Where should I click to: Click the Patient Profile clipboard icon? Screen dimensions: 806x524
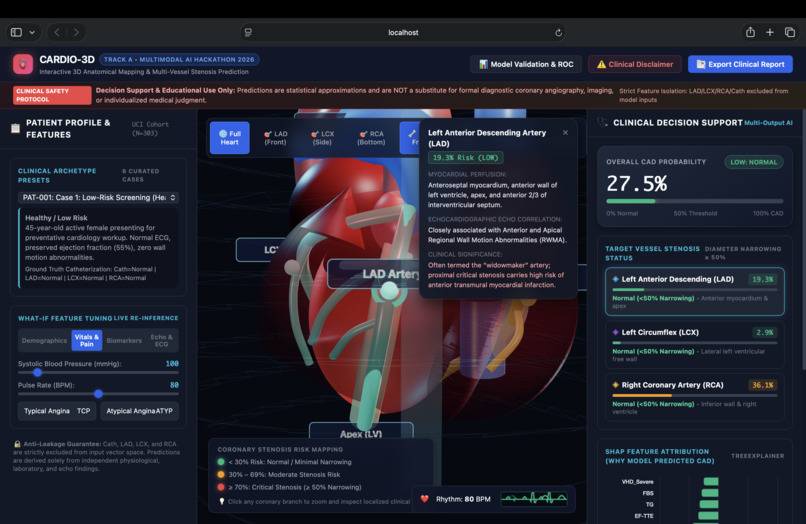(15, 128)
